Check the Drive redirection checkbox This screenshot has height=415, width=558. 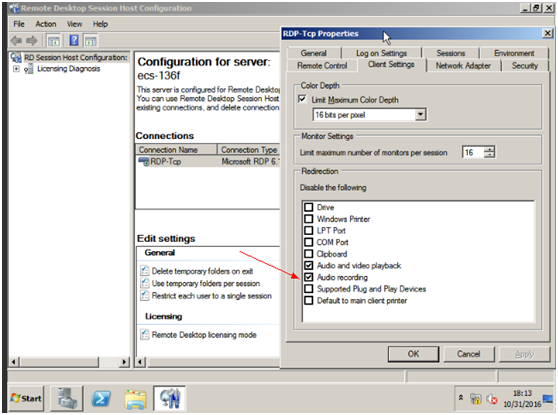pyautogui.click(x=309, y=207)
